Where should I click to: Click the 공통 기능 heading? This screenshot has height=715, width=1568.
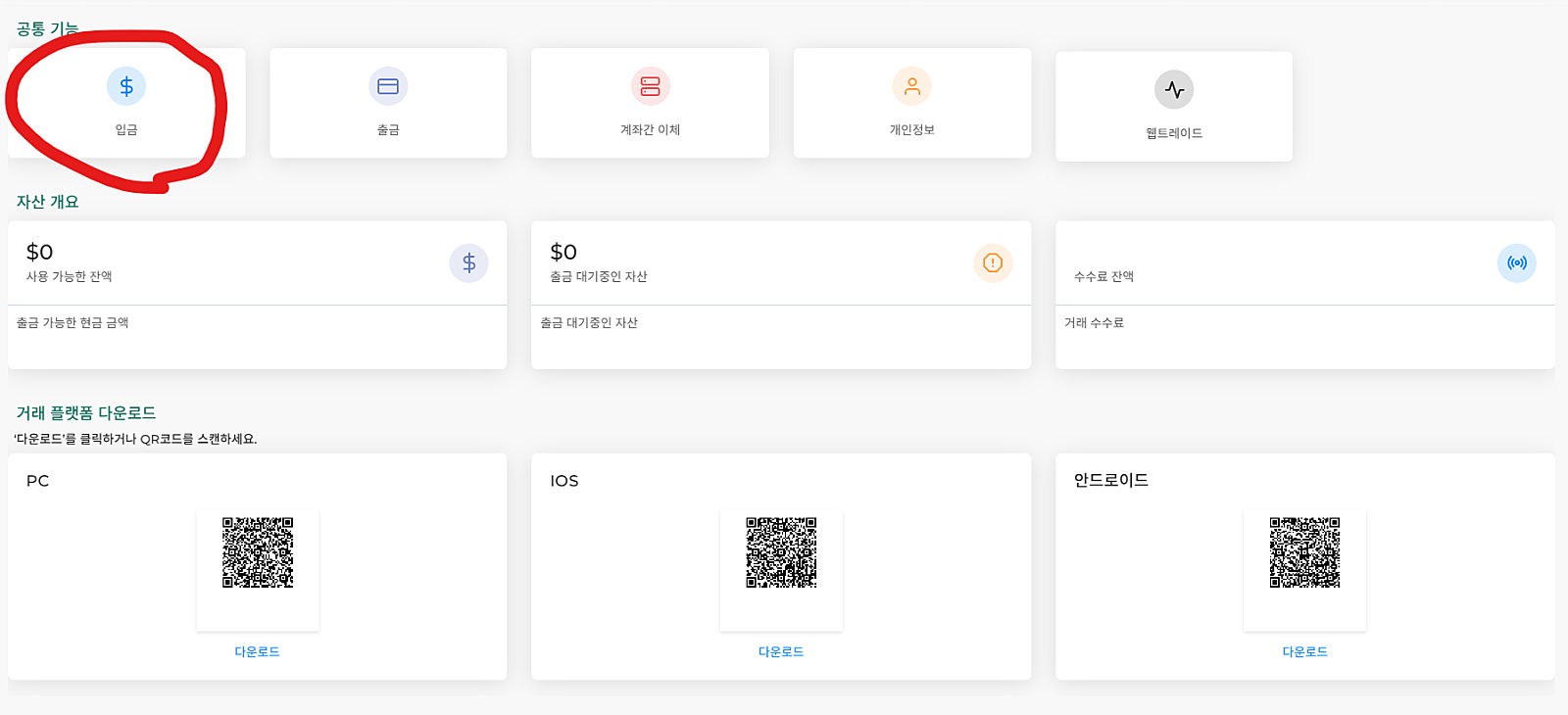point(47,28)
